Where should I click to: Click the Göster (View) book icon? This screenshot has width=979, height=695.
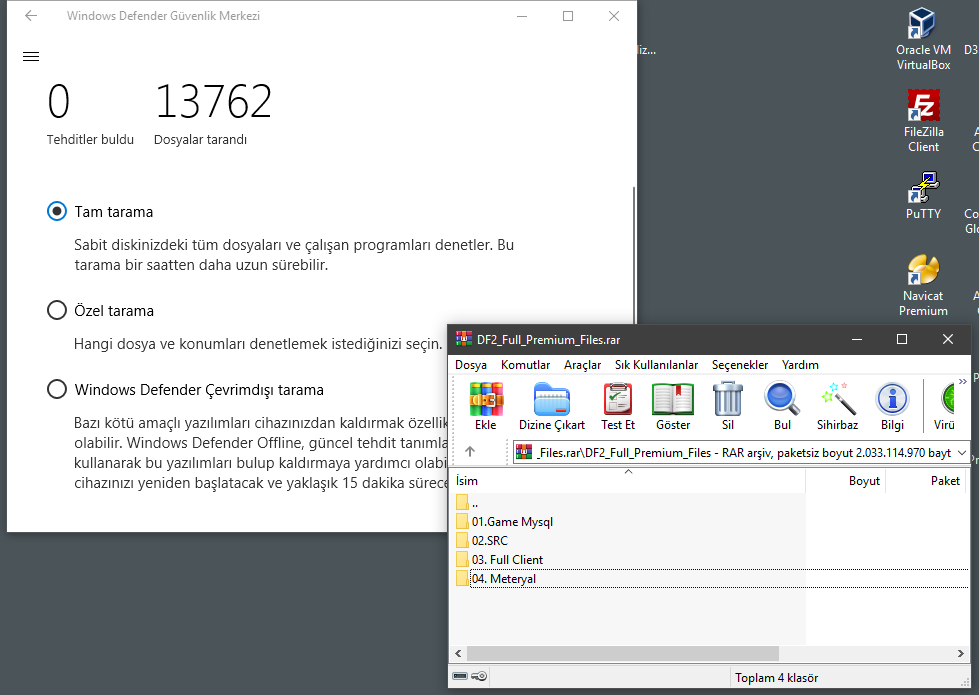point(673,407)
